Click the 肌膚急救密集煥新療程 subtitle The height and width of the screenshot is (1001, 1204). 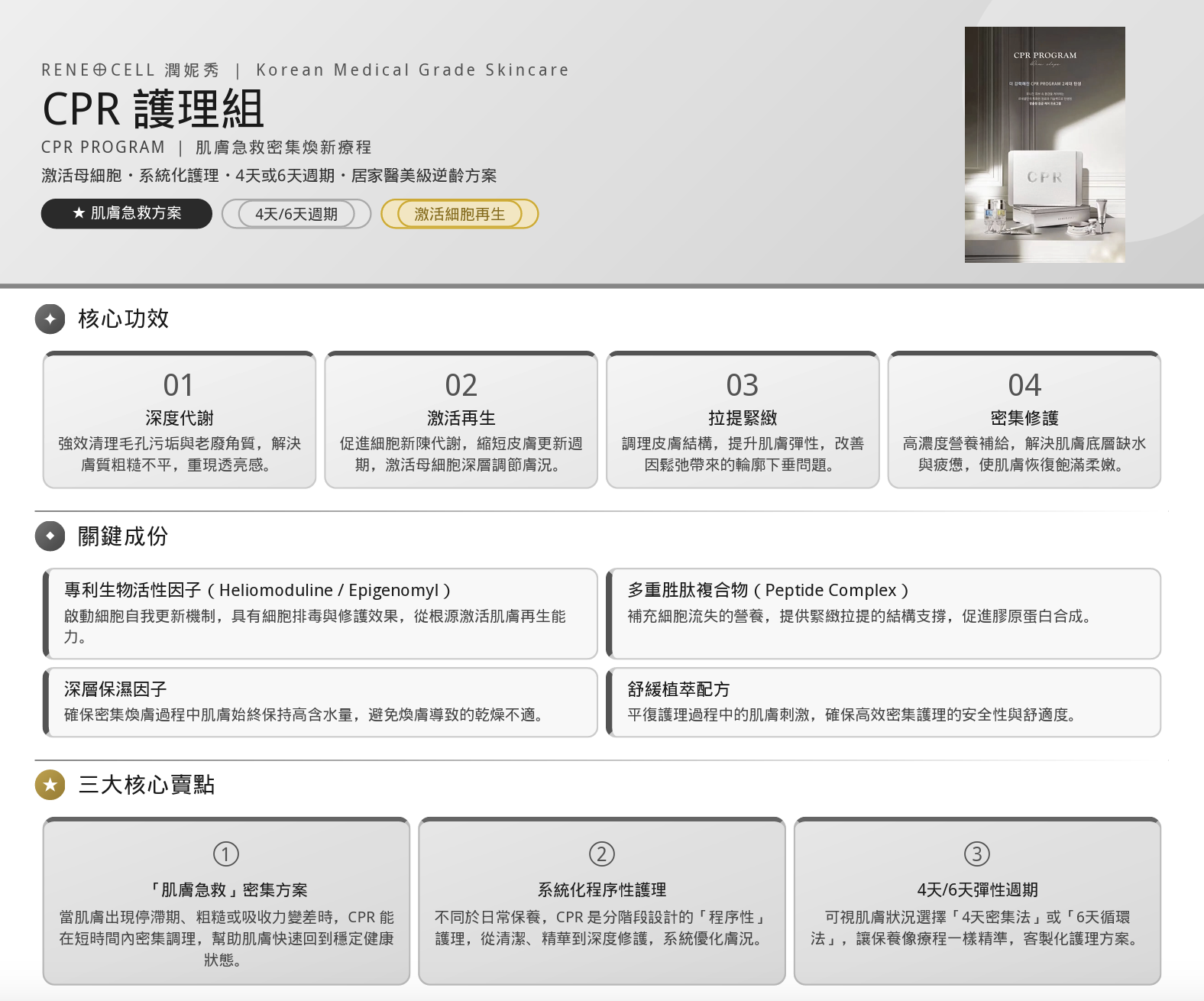point(283,147)
